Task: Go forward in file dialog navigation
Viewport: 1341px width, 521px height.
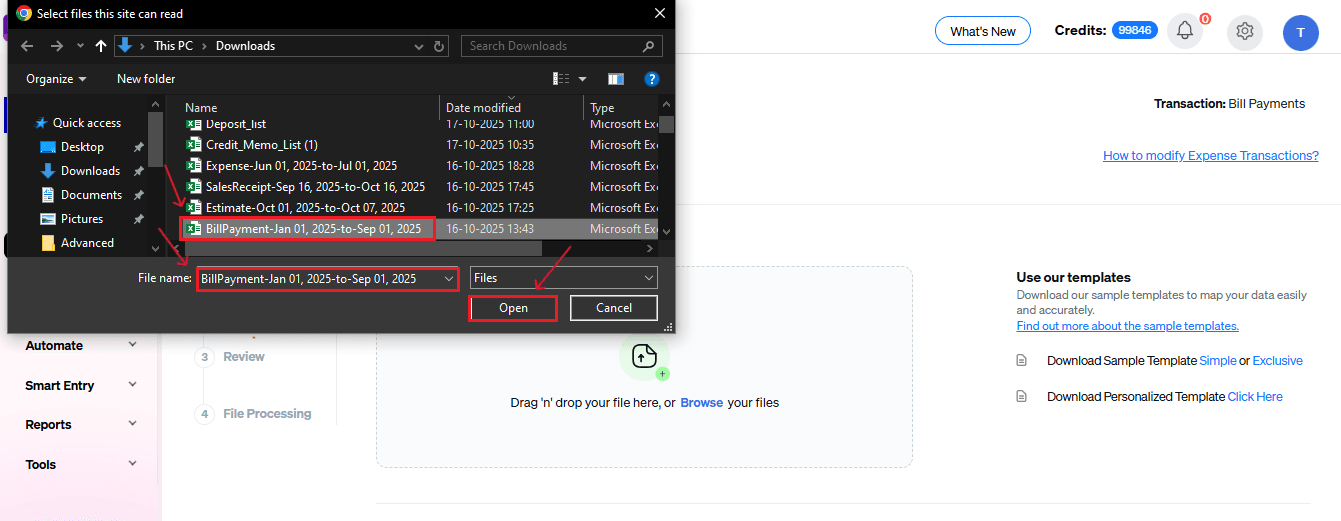Action: (56, 46)
